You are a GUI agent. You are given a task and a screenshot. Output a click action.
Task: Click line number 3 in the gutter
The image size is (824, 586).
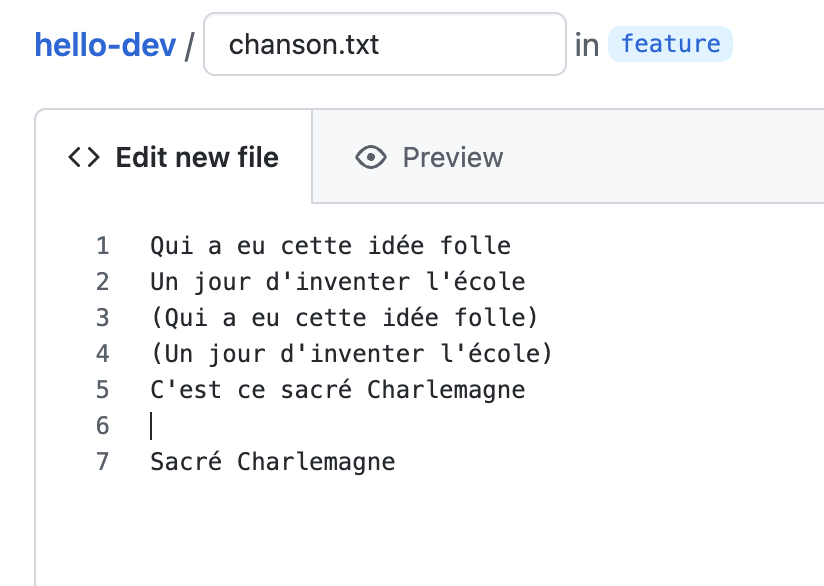click(x=102, y=318)
